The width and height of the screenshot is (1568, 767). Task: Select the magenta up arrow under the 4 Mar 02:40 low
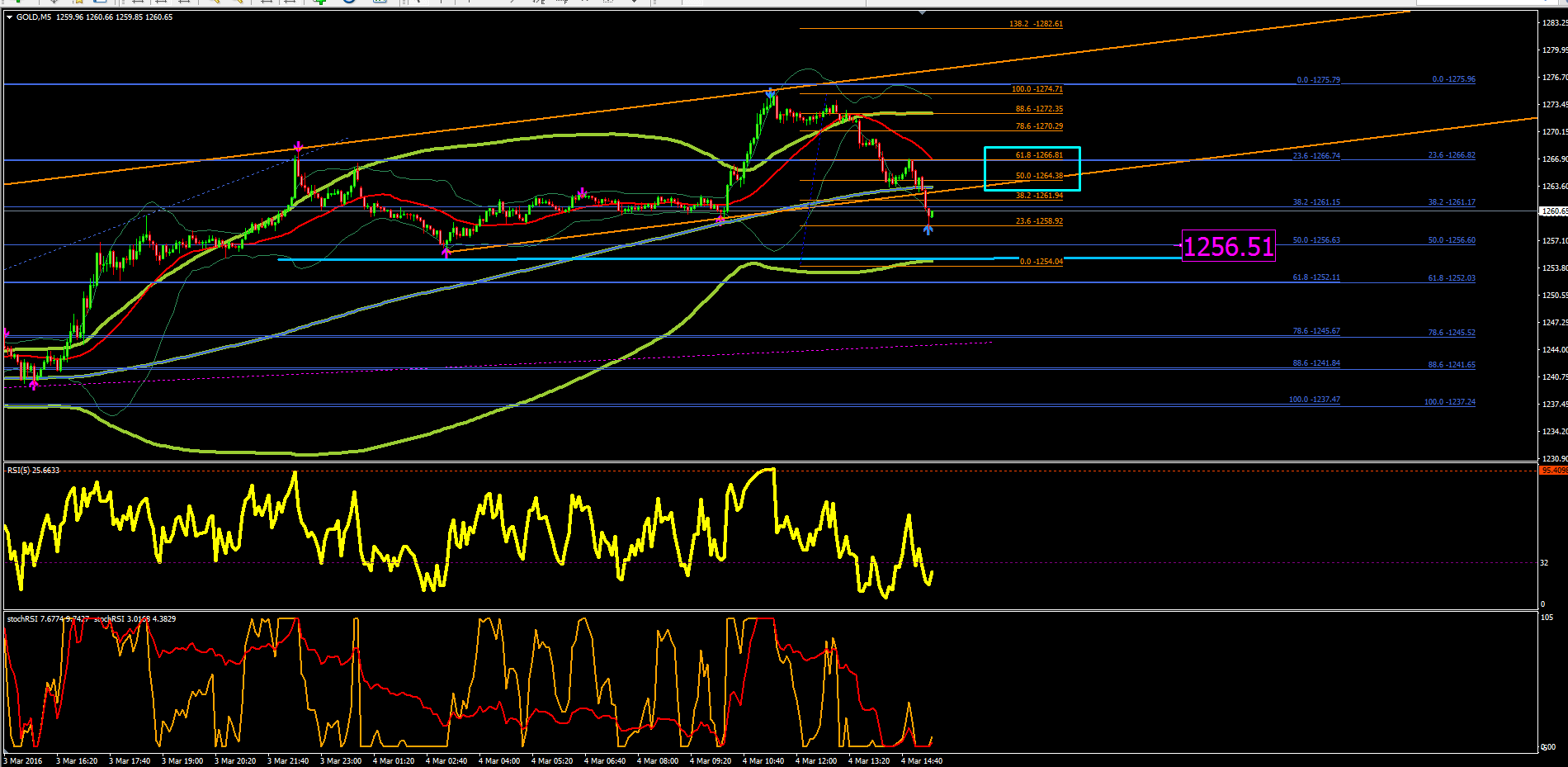pos(446,252)
